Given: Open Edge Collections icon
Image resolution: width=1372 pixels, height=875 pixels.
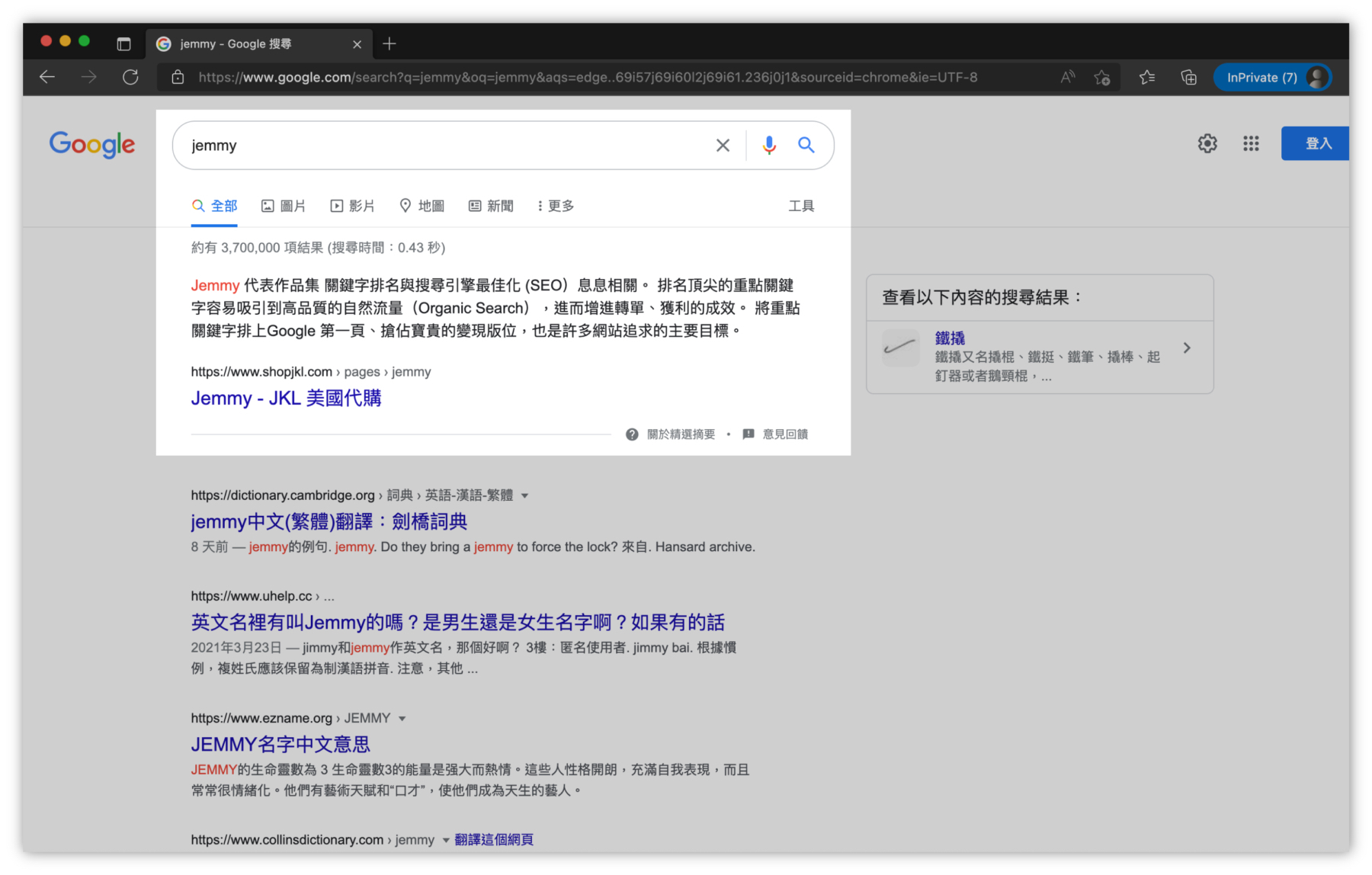Looking at the screenshot, I should (x=1188, y=77).
